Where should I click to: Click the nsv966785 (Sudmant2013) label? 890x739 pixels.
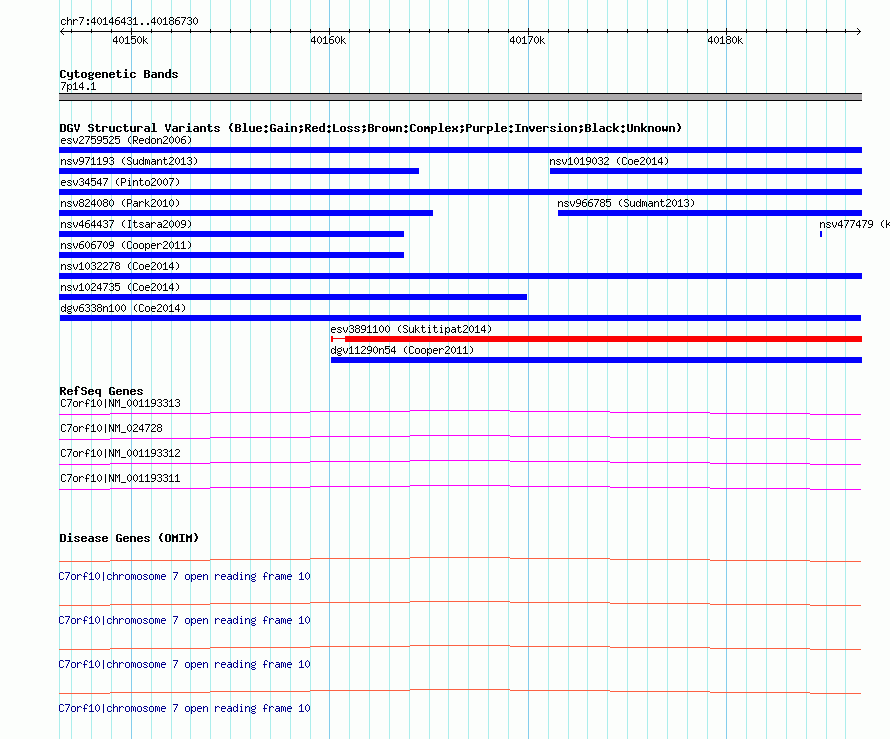click(x=625, y=203)
